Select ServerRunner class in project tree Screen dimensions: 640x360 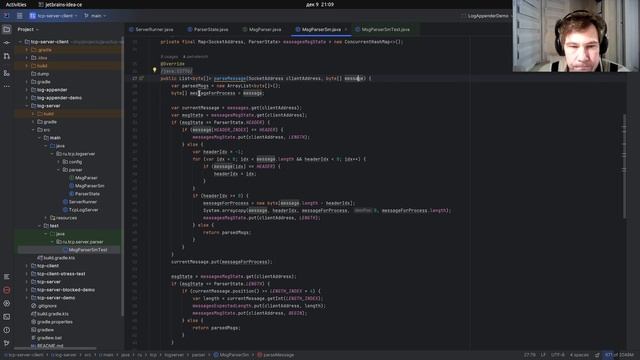coord(80,202)
